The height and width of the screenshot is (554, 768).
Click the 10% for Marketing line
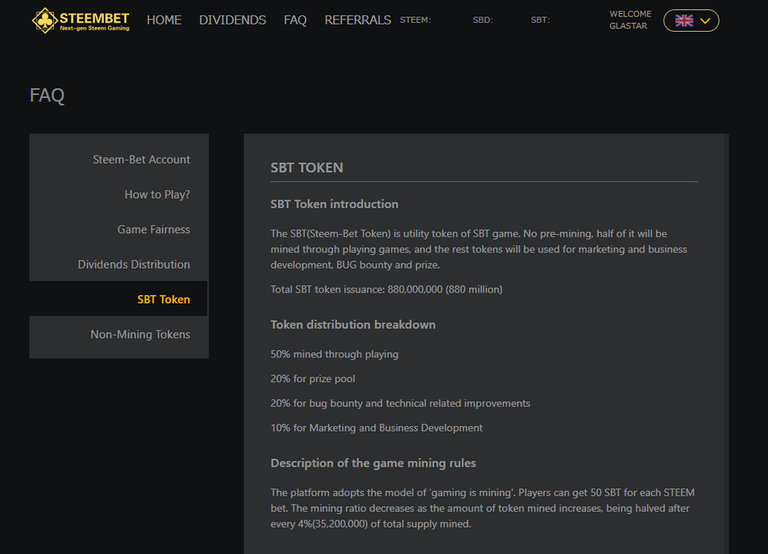coord(377,428)
